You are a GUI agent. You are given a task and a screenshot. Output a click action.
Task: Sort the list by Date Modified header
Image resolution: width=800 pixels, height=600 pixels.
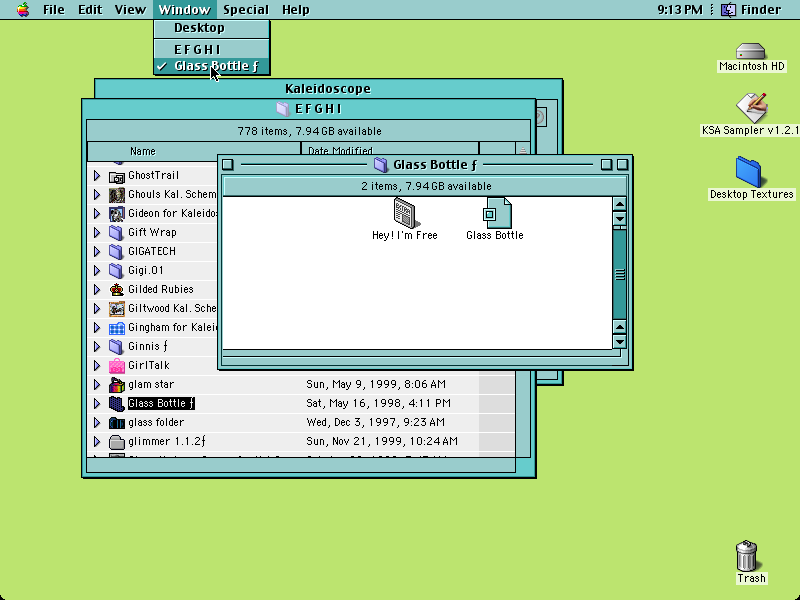390,150
